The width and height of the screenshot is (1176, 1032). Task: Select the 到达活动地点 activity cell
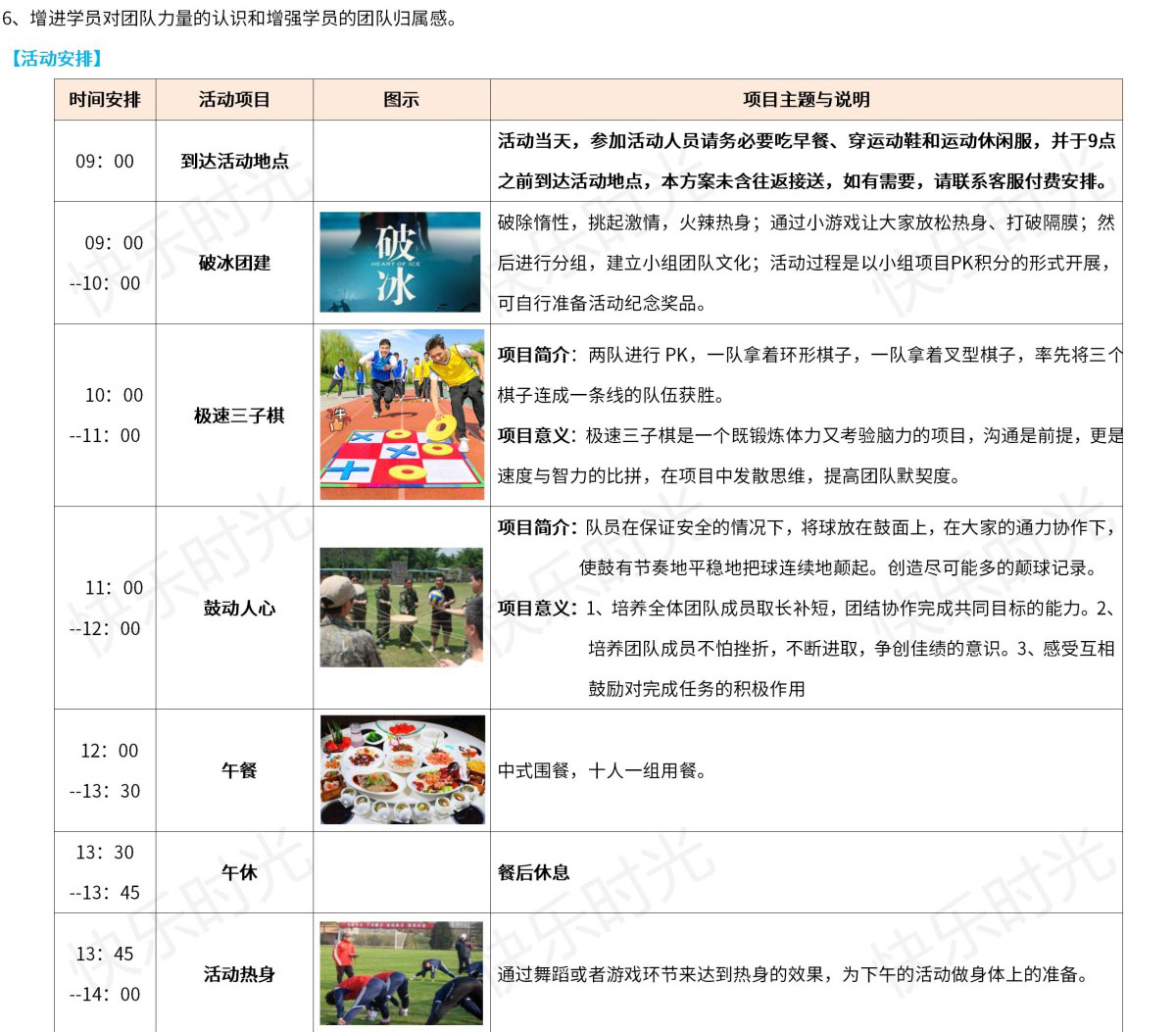click(x=234, y=161)
